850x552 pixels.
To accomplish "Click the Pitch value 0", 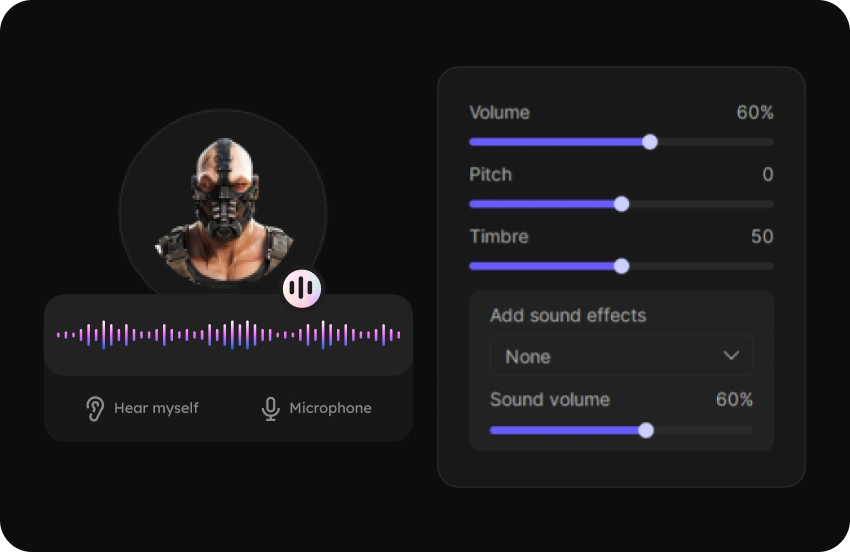I will tap(767, 175).
